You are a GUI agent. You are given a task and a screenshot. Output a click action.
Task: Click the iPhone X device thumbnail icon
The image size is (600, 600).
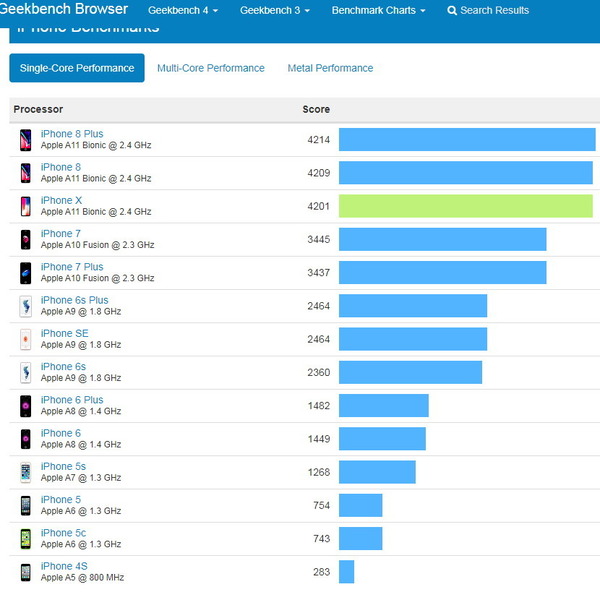click(25, 206)
